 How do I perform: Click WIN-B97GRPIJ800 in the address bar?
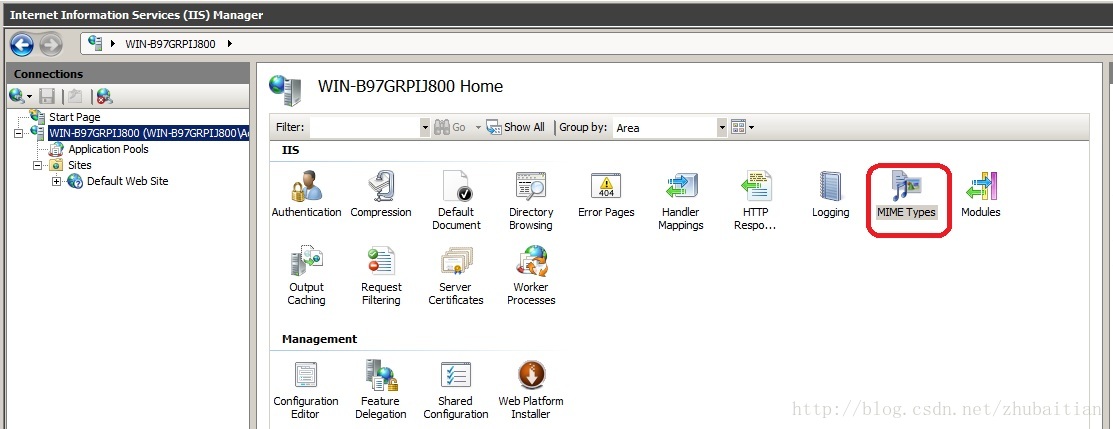tap(172, 44)
